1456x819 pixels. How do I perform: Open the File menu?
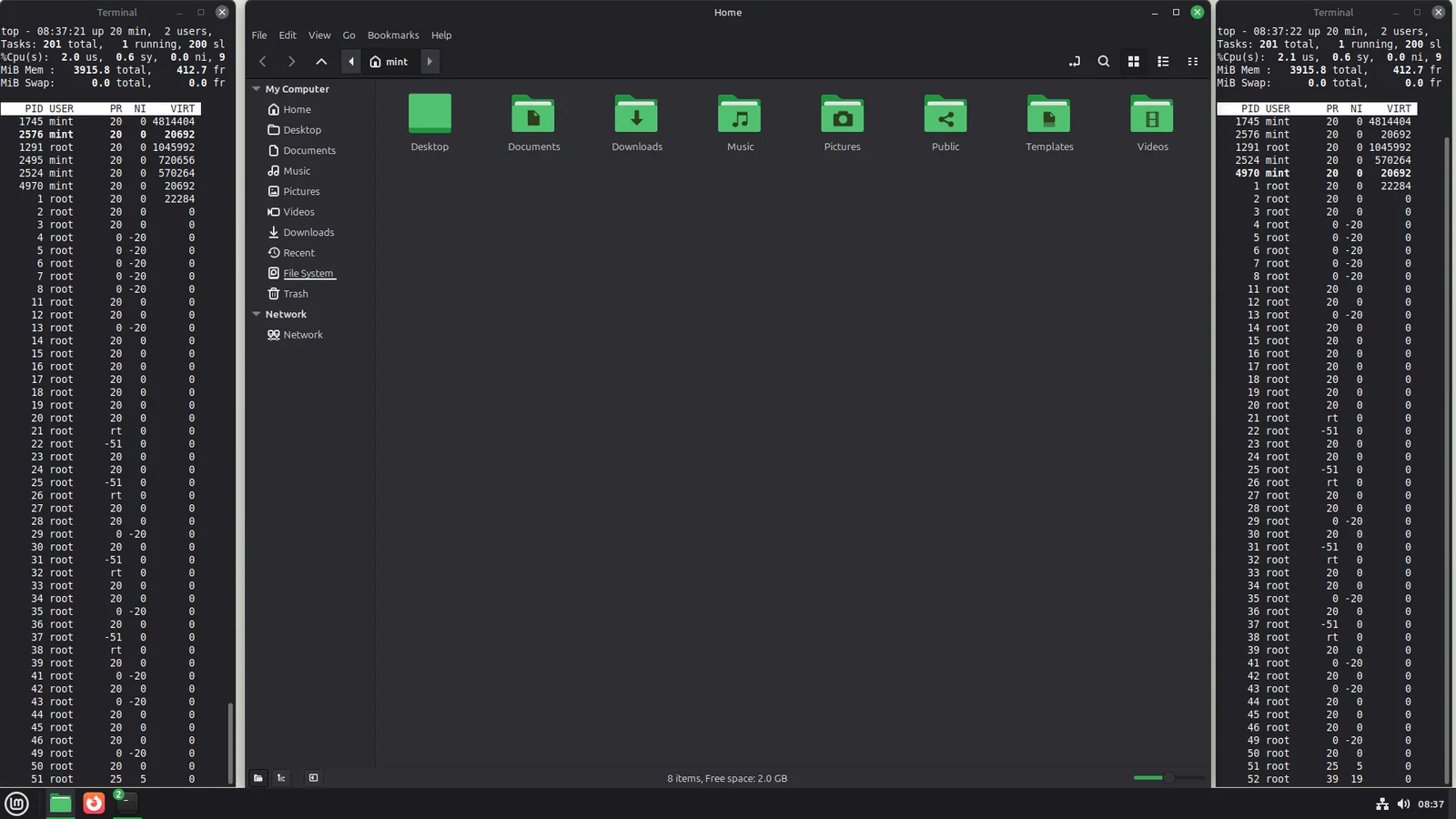pos(259,35)
